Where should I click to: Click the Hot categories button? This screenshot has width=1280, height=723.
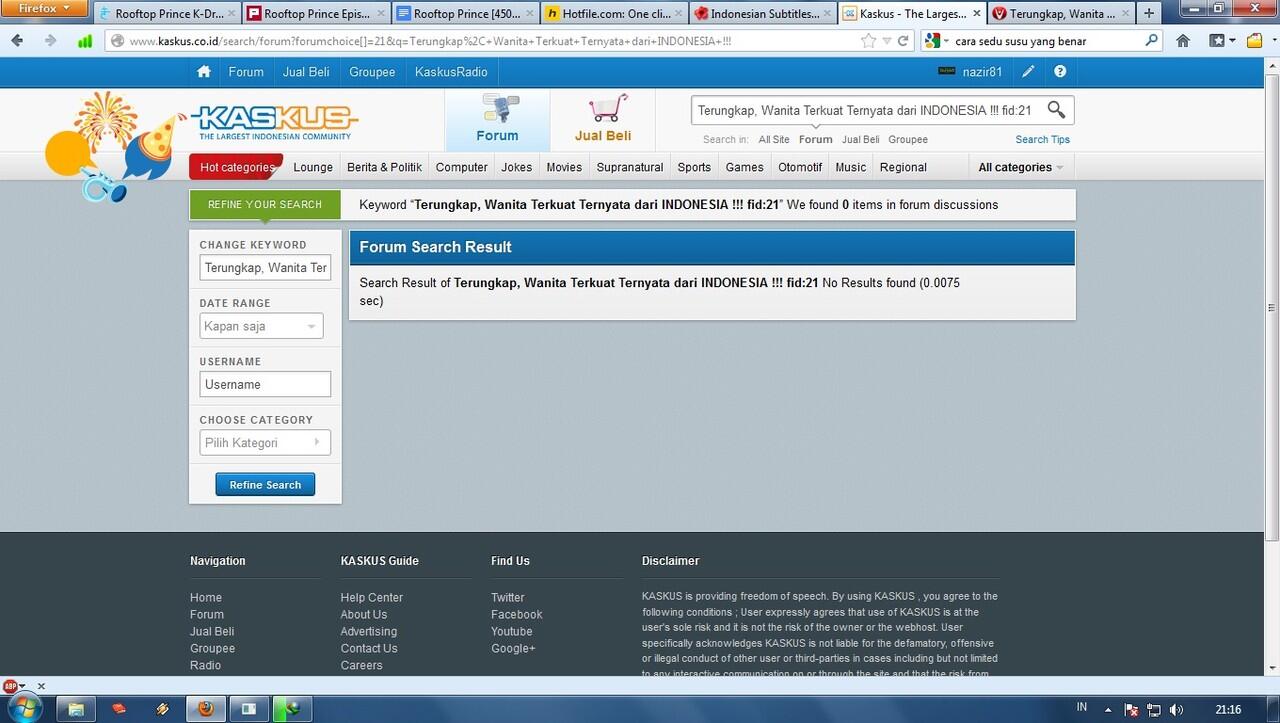237,167
